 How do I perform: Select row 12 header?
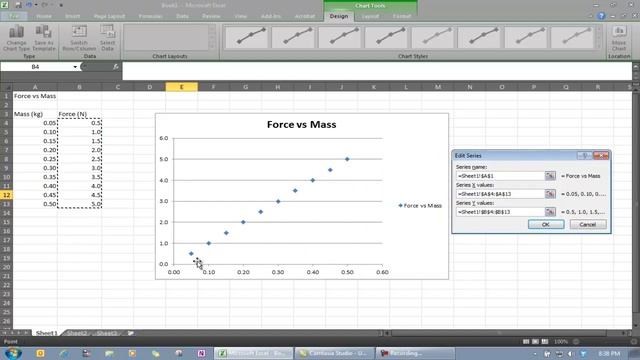pos(6,195)
